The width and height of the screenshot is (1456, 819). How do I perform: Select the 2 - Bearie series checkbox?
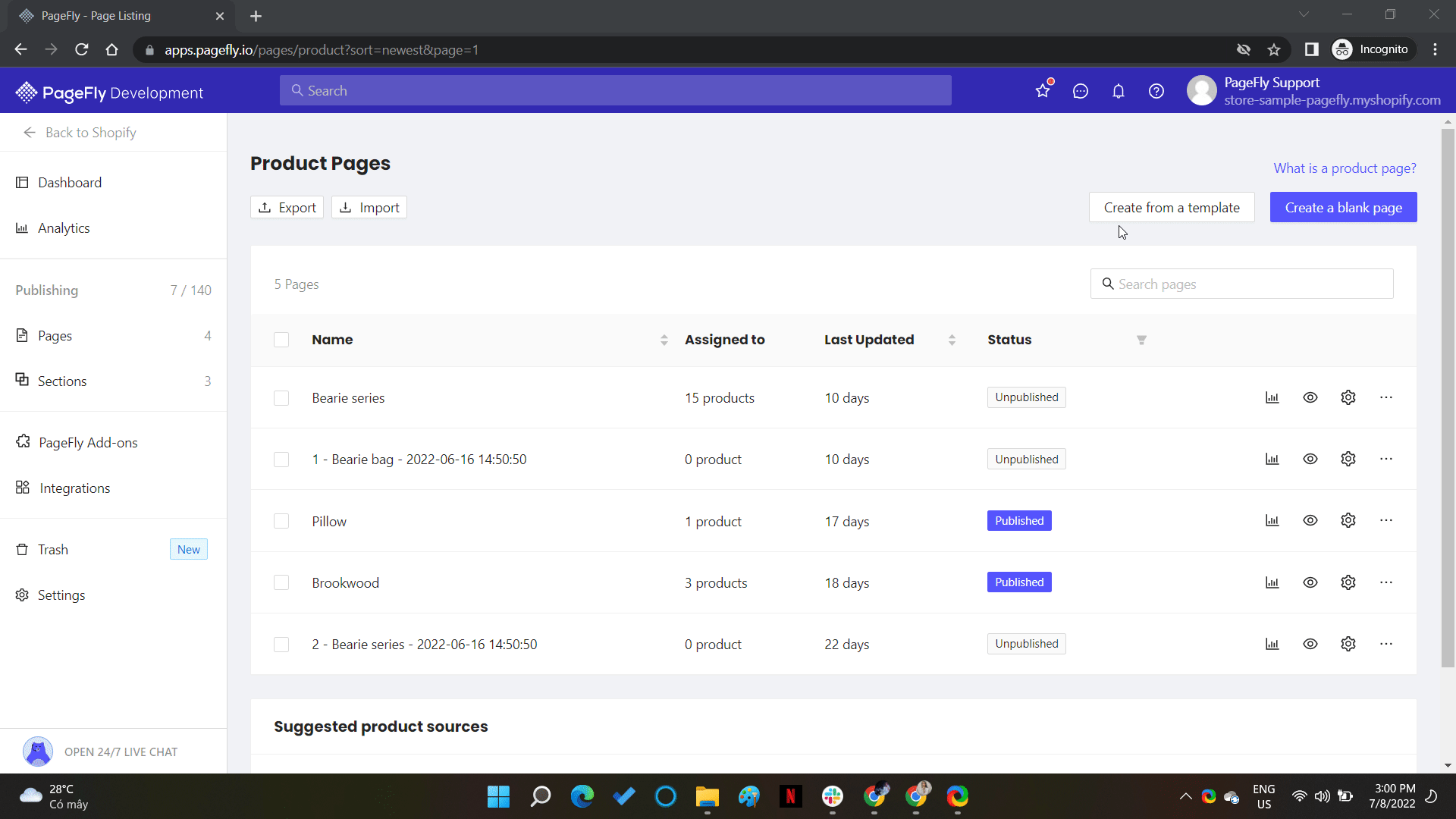pos(281,645)
